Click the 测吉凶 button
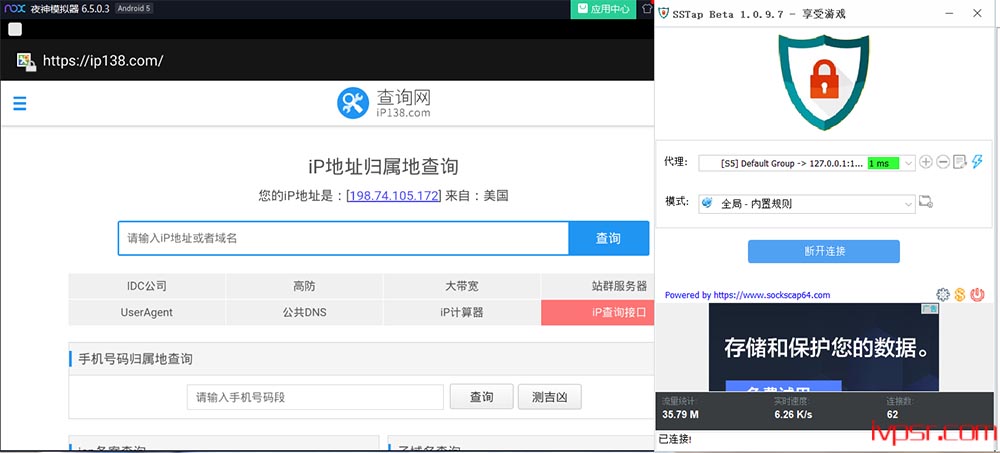The image size is (1000, 453). click(x=550, y=397)
